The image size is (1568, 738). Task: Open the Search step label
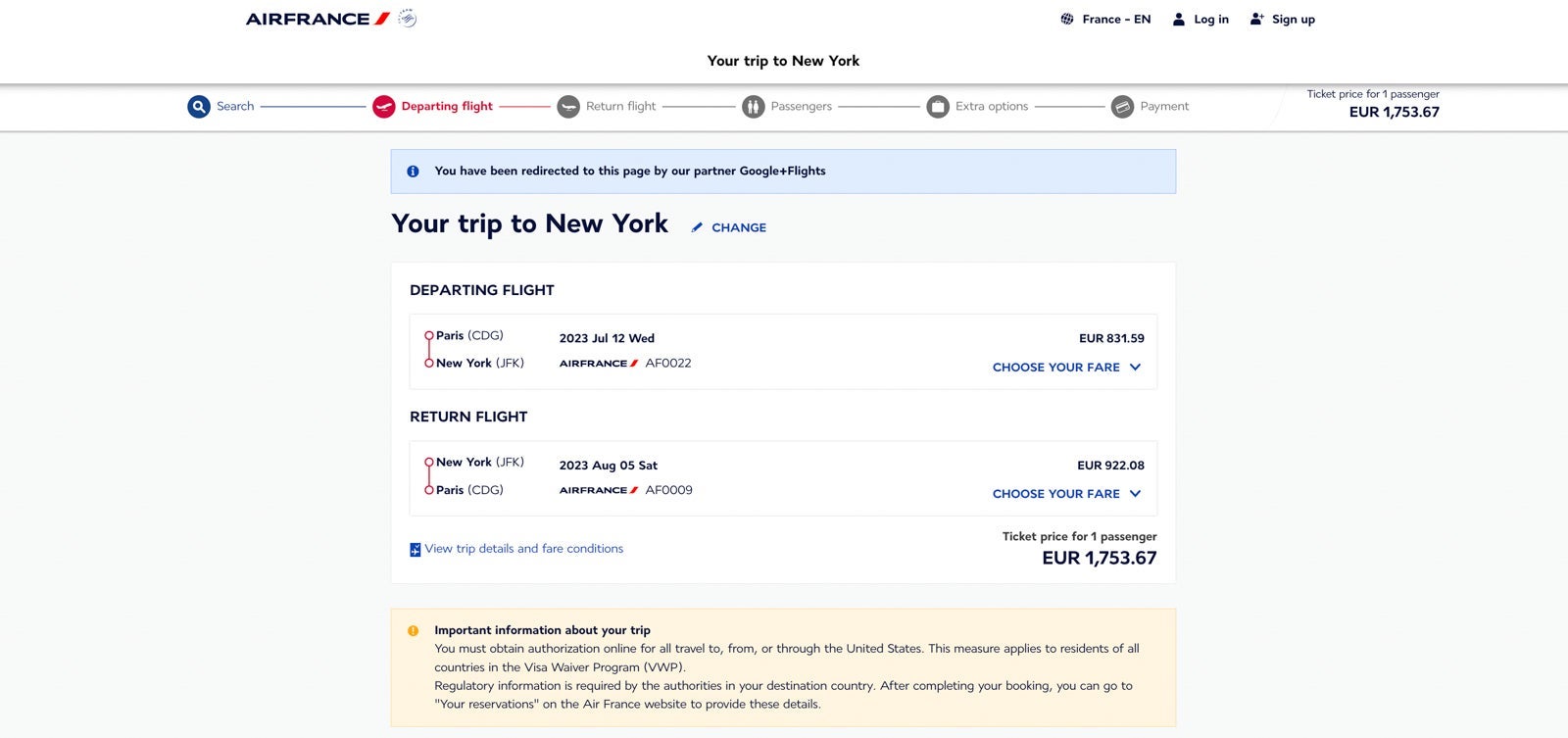click(235, 106)
